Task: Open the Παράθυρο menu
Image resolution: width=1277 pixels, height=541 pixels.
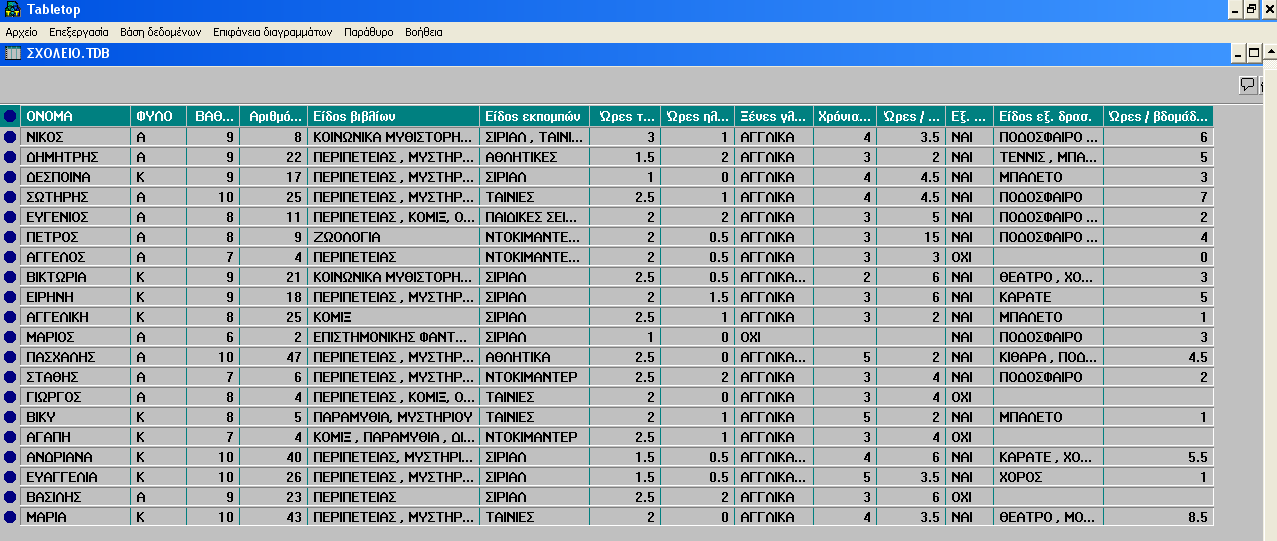Action: pyautogui.click(x=369, y=32)
